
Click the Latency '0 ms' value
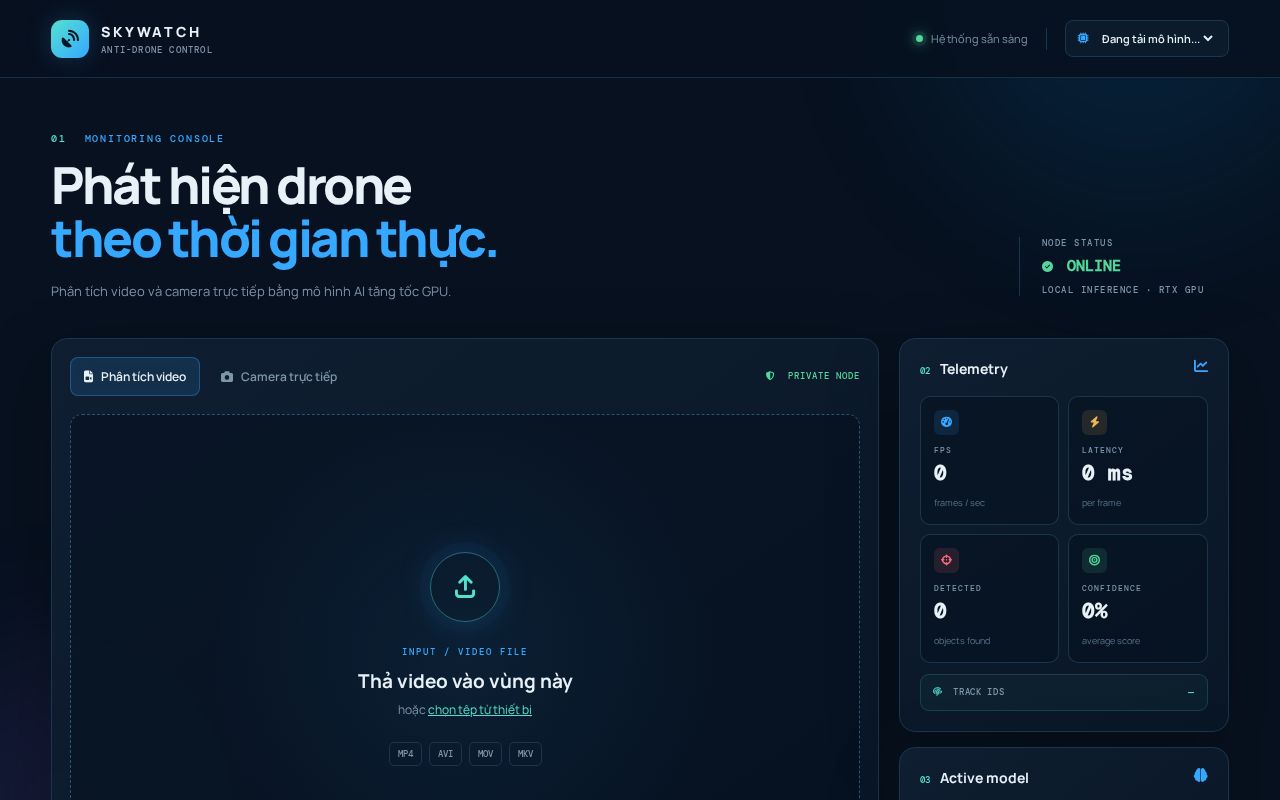[1107, 473]
